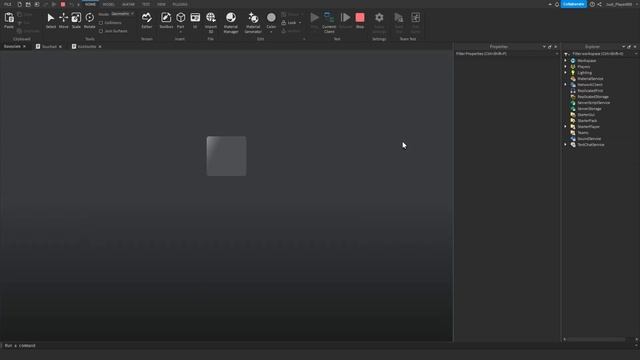The height and width of the screenshot is (360, 640).
Task: Switch to the MODEL ribbon tab
Action: [109, 4]
